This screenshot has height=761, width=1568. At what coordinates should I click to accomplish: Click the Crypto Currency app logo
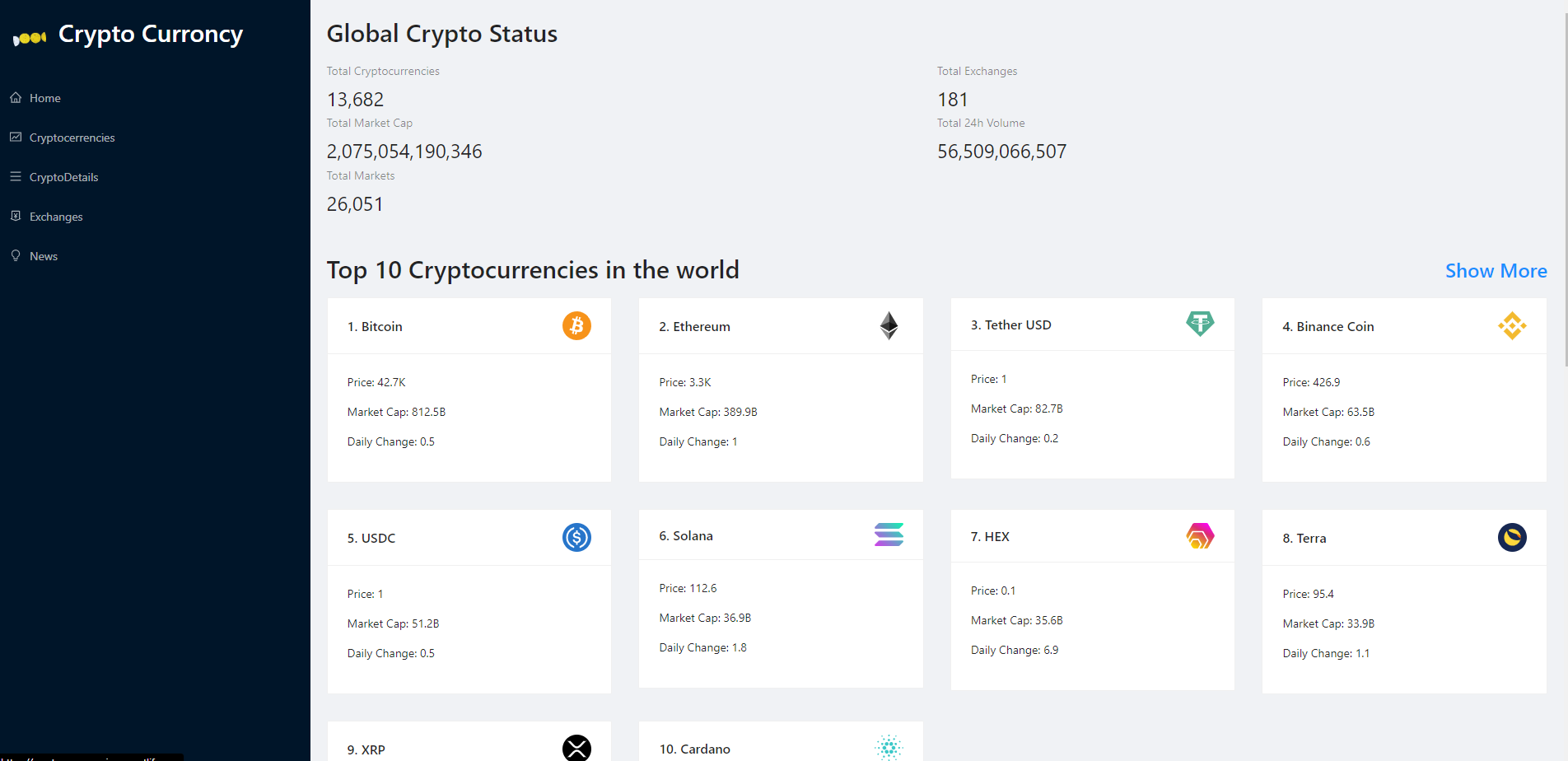(x=30, y=38)
